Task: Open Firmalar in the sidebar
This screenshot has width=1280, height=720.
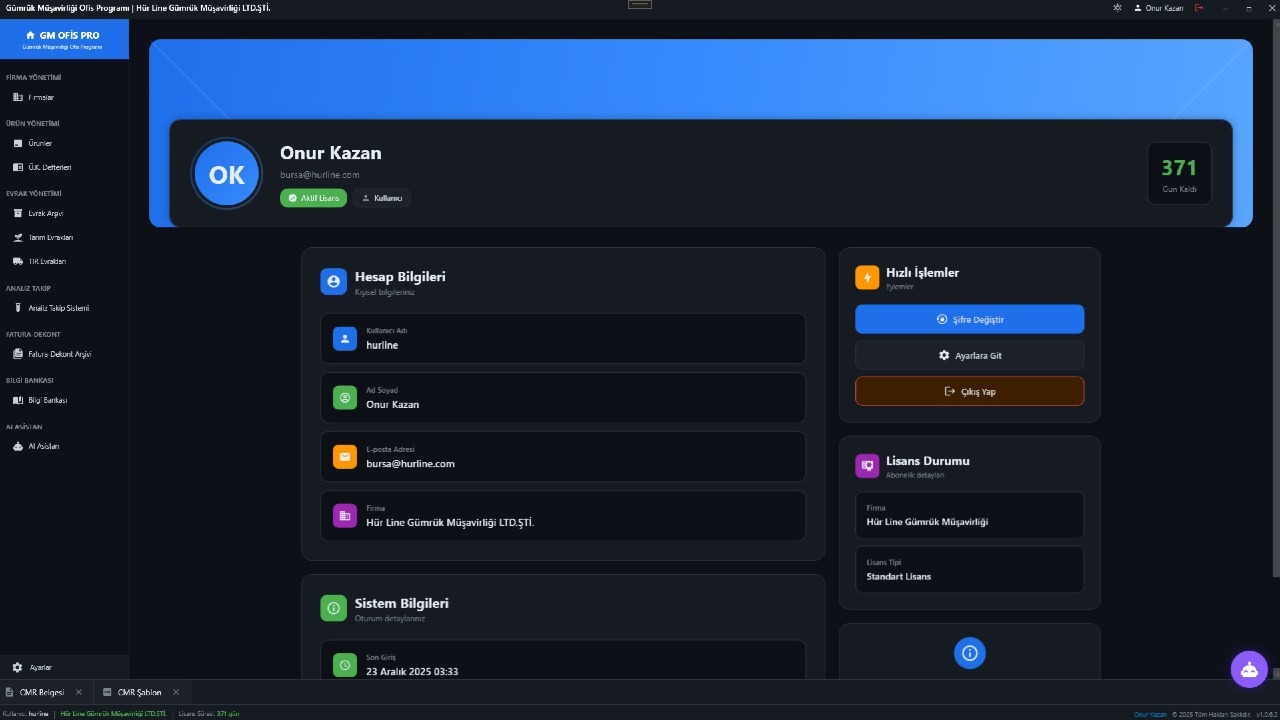Action: coord(40,97)
